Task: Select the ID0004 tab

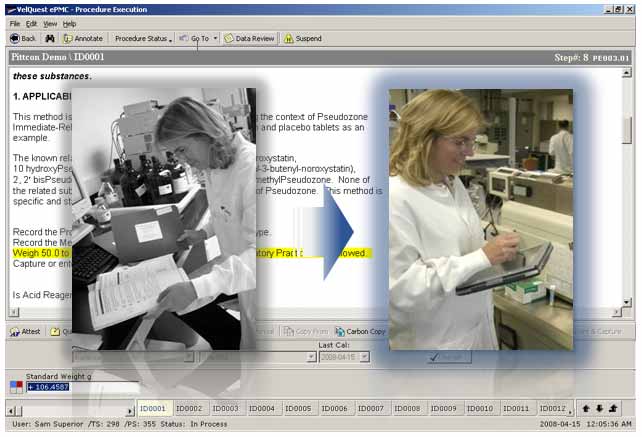Action: point(262,408)
